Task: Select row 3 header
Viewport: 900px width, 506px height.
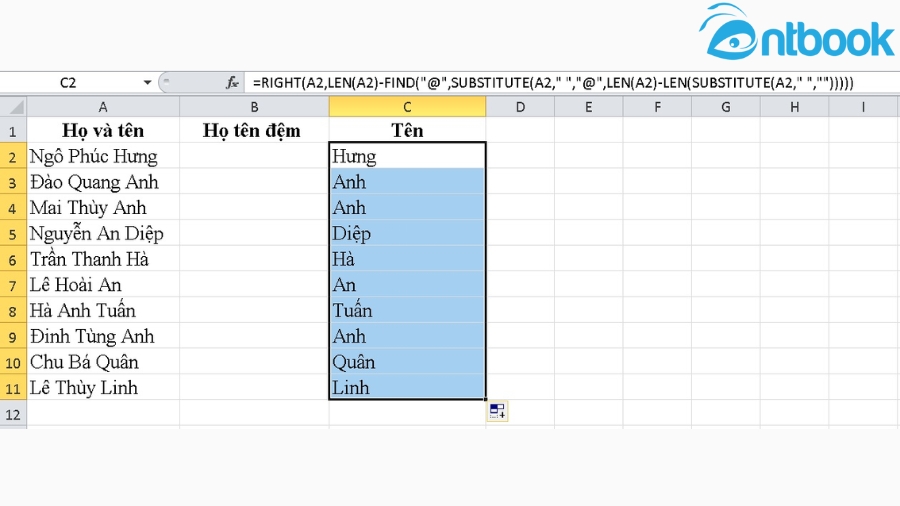Action: click(x=13, y=181)
